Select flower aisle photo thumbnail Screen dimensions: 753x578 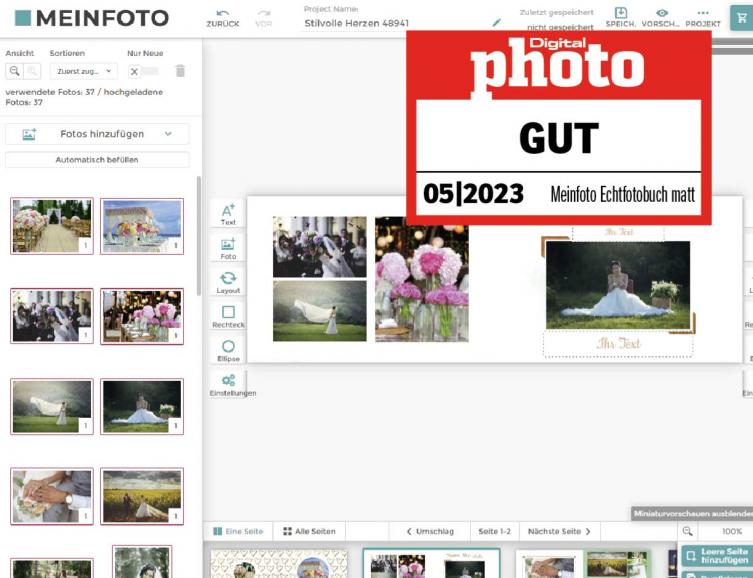pyautogui.click(x=52, y=226)
